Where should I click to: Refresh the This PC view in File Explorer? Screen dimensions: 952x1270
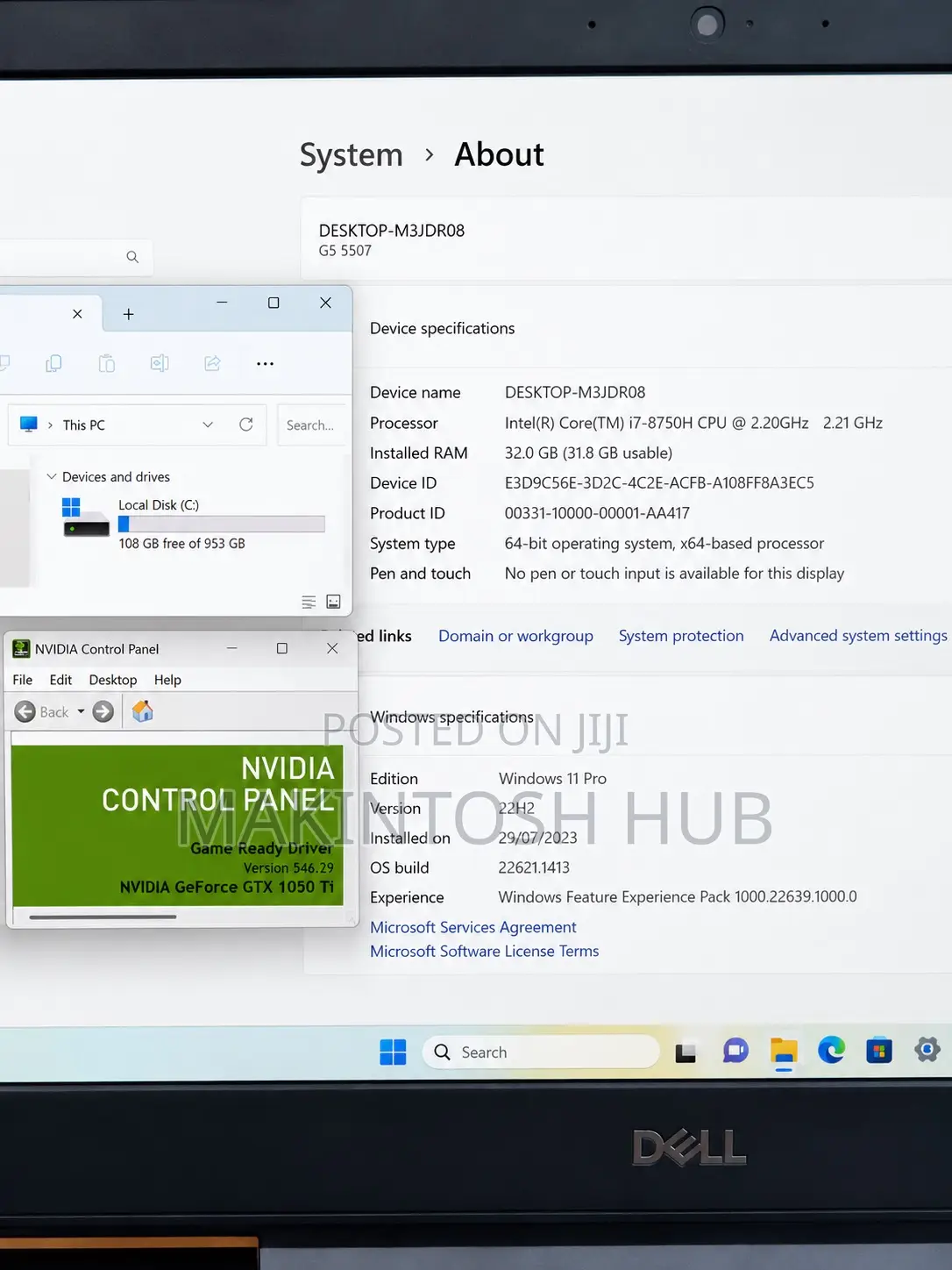click(246, 425)
